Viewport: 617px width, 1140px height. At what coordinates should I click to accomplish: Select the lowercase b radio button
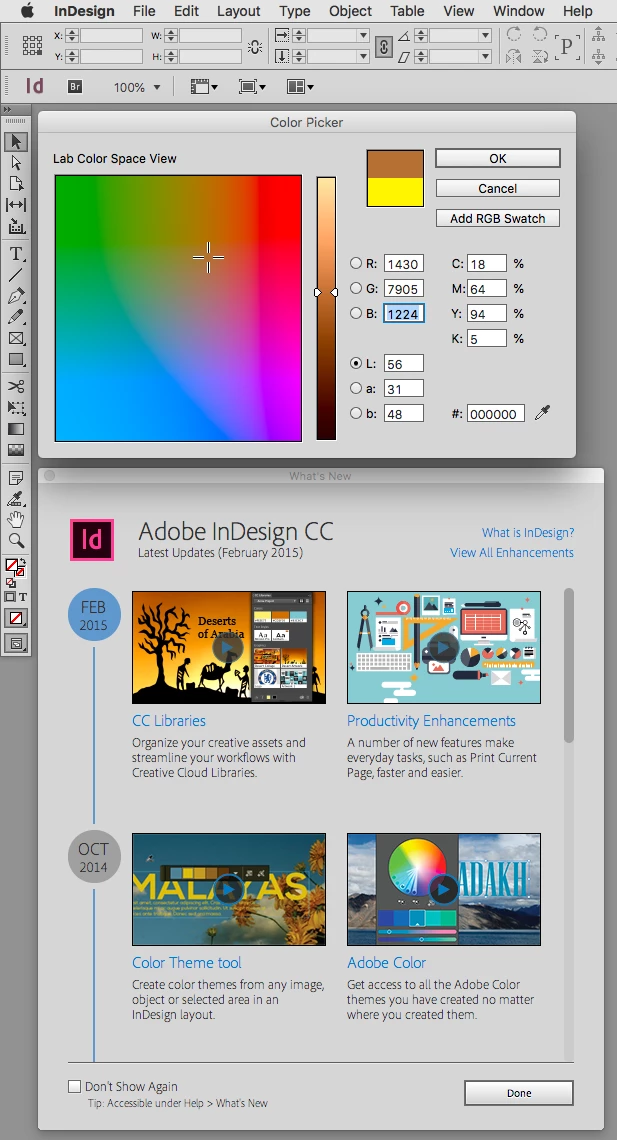356,413
